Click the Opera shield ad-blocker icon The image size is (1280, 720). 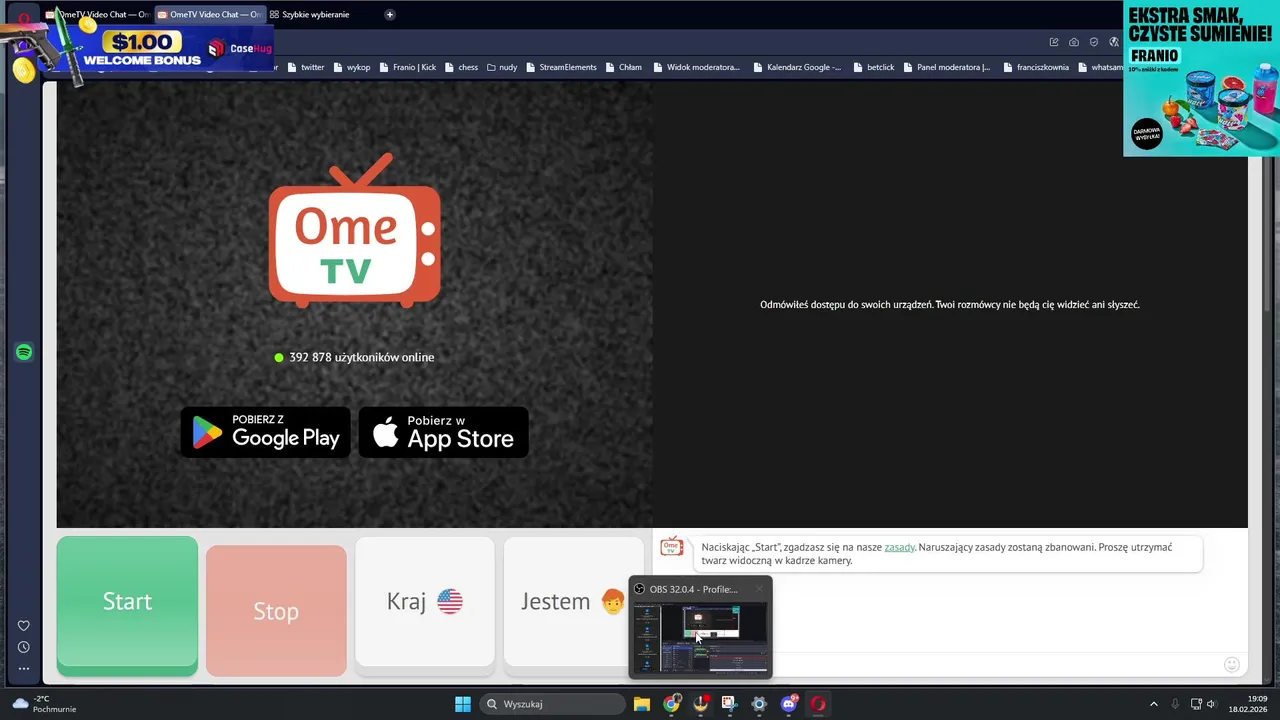[1094, 42]
